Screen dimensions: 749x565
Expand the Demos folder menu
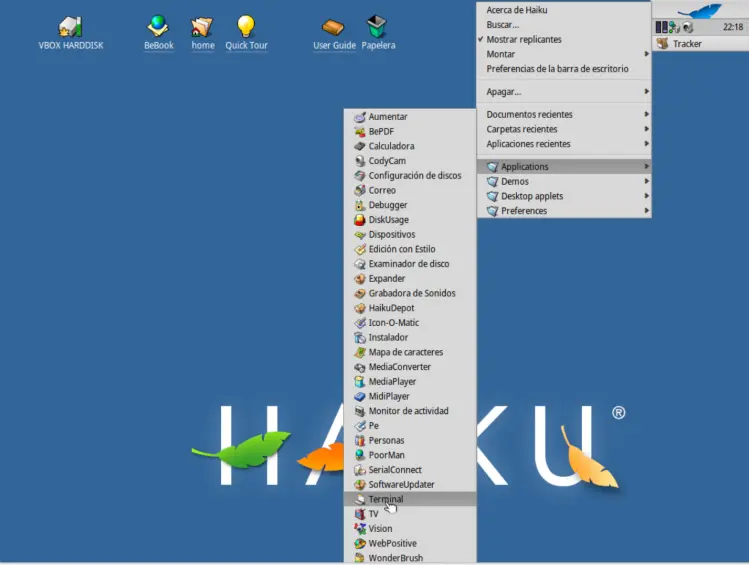click(x=564, y=181)
